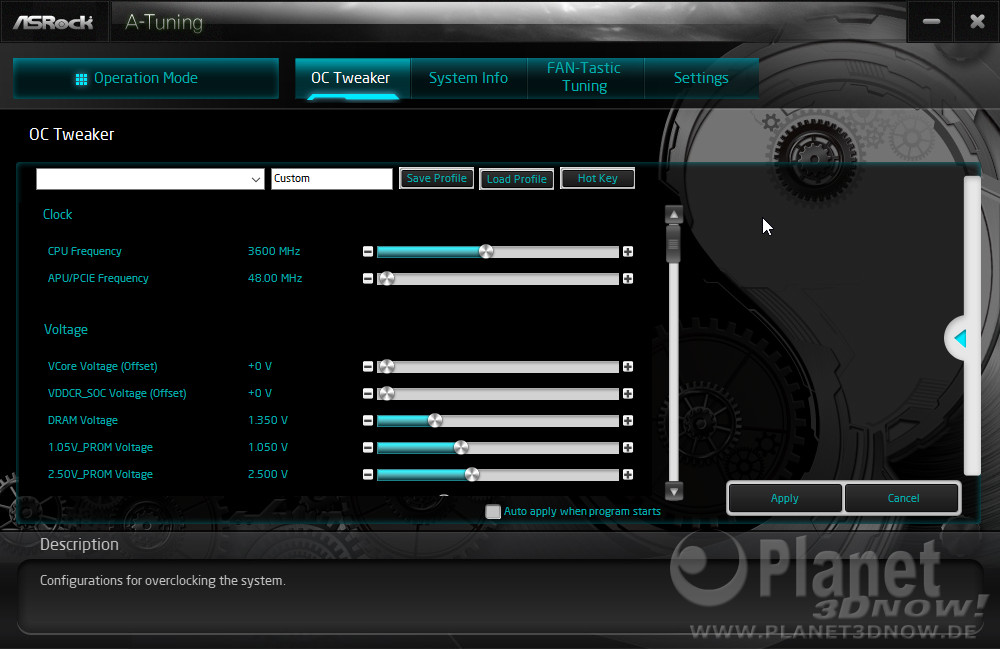Click the VCore Voltage (Offset) label
This screenshot has width=1000, height=649.
click(103, 367)
